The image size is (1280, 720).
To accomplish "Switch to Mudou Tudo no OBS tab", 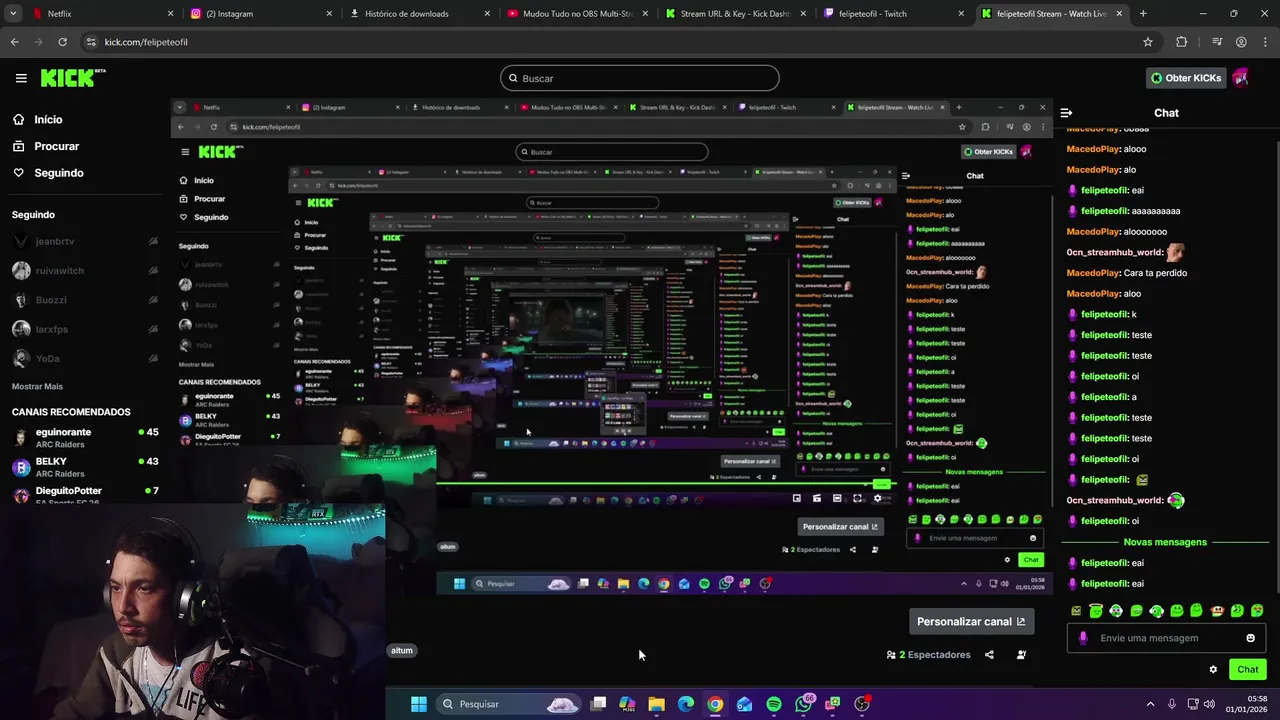I will [577, 14].
